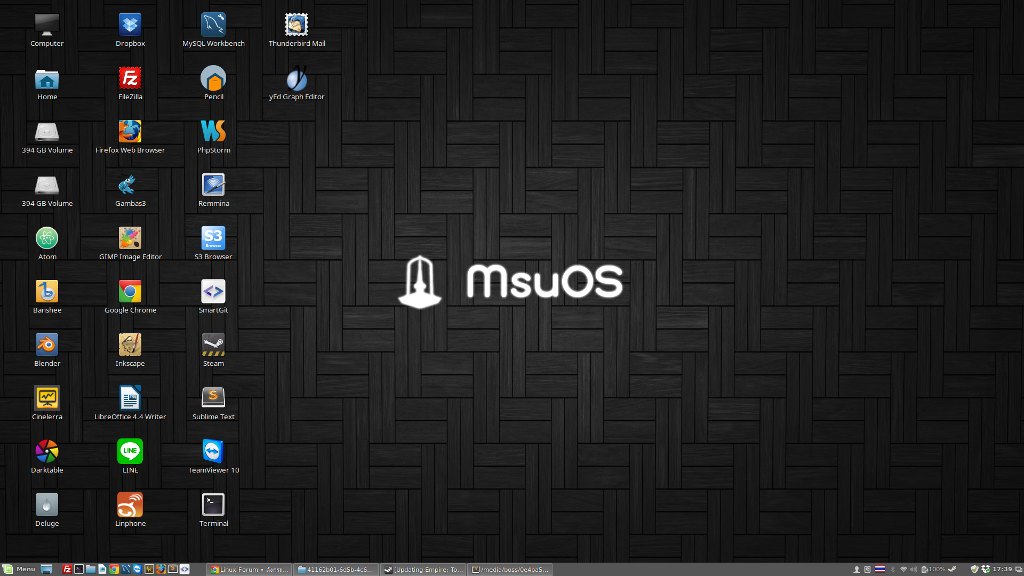The image size is (1024, 576).
Task: Select TeamViewer 10 desktop icon
Action: pyautogui.click(x=213, y=451)
